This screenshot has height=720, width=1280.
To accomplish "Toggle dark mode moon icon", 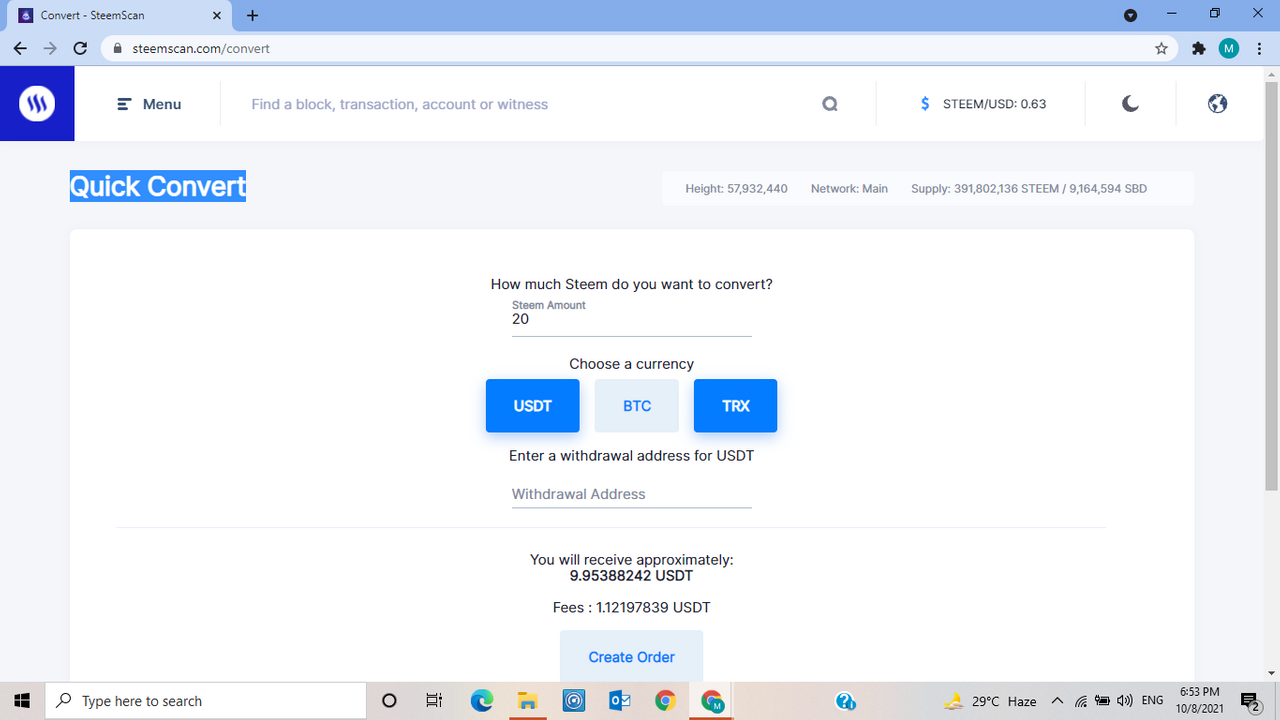I will [1130, 103].
